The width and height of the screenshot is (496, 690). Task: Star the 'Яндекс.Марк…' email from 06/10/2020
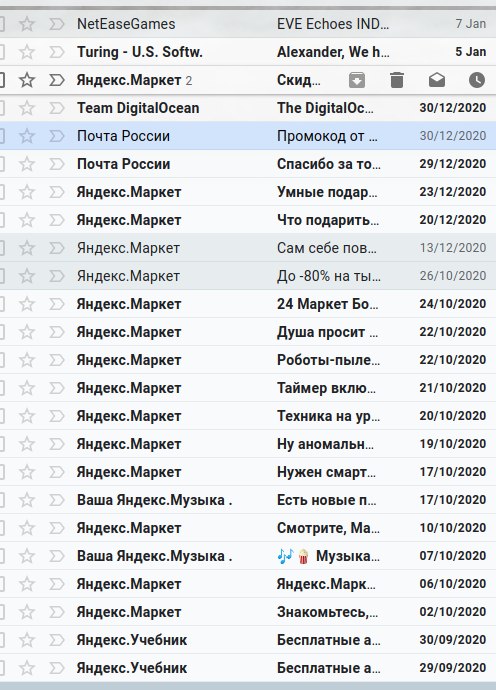27,584
